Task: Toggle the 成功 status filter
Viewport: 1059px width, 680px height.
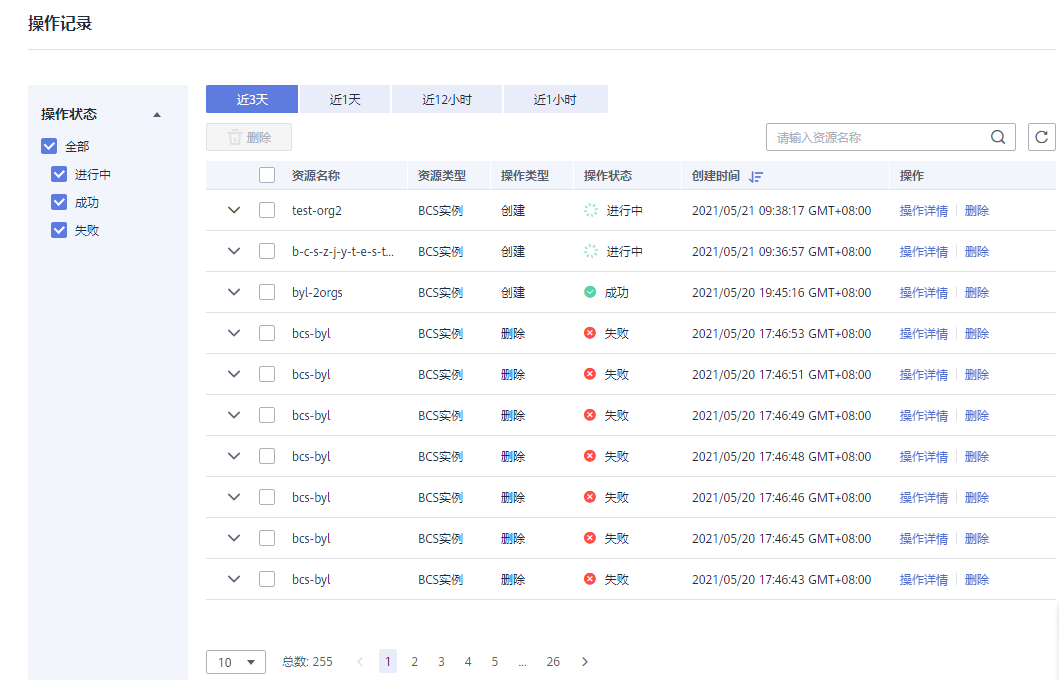Action: [x=59, y=202]
